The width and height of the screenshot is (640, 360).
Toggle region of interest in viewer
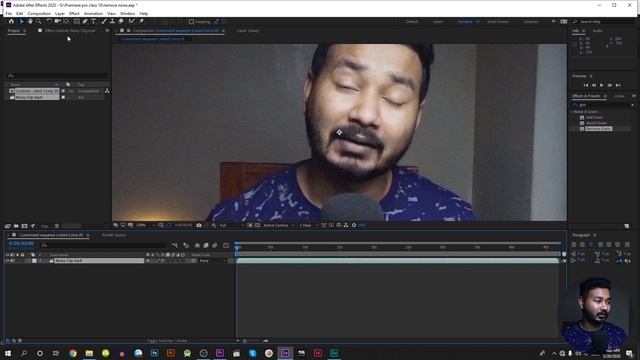tap(250, 225)
